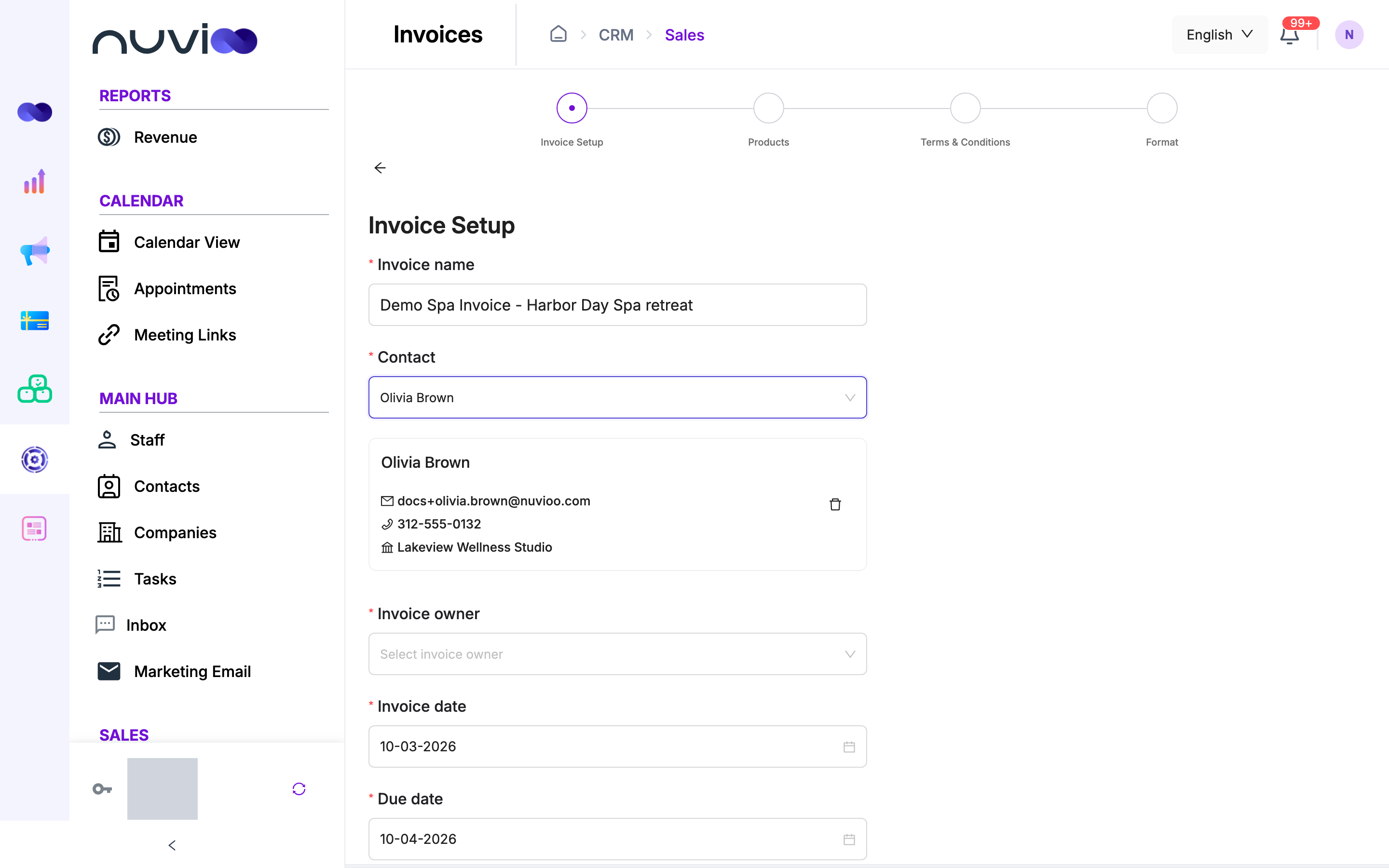1389x868 pixels.
Task: Open the English language dropdown
Action: (1220, 35)
